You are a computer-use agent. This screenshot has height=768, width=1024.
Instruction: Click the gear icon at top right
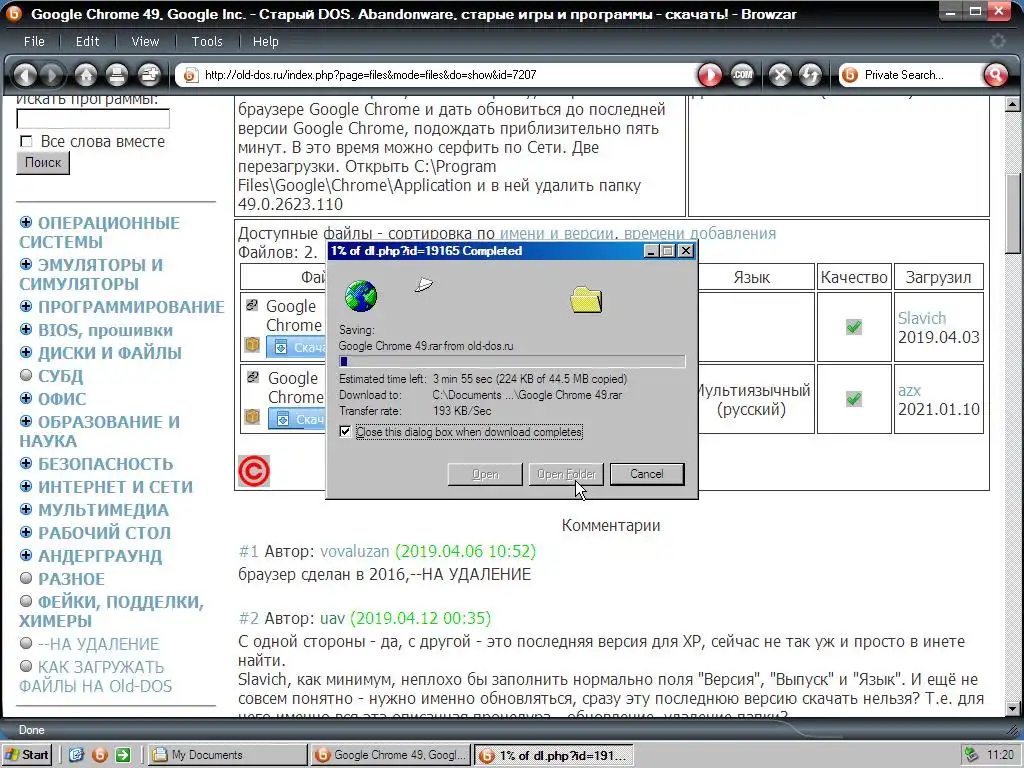[x=997, y=41]
